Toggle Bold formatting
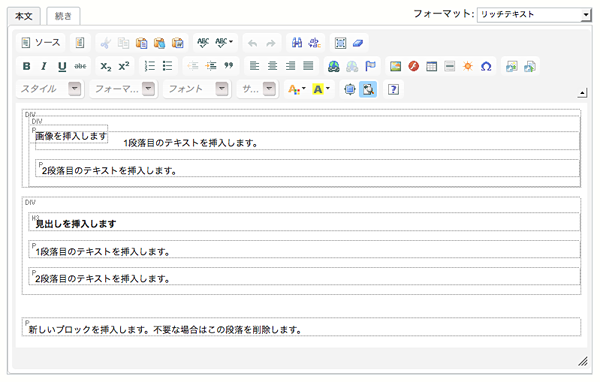Viewport: 600px width, 382px height. tap(26, 66)
